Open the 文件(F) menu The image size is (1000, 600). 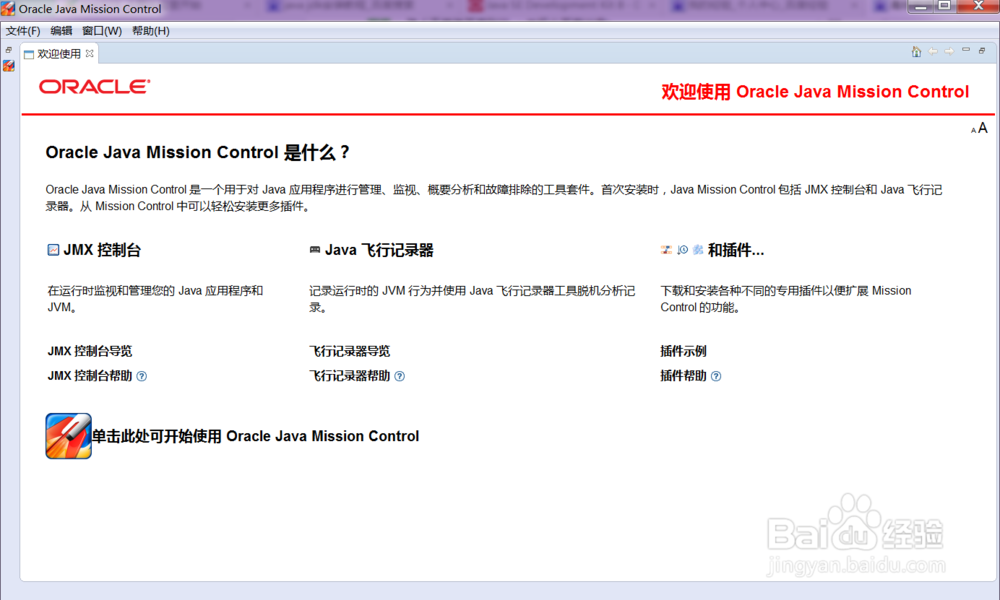[22, 30]
